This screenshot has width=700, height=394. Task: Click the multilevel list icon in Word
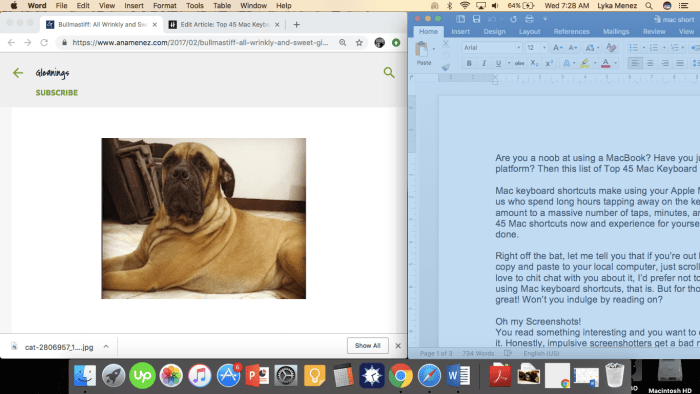[x=674, y=47]
